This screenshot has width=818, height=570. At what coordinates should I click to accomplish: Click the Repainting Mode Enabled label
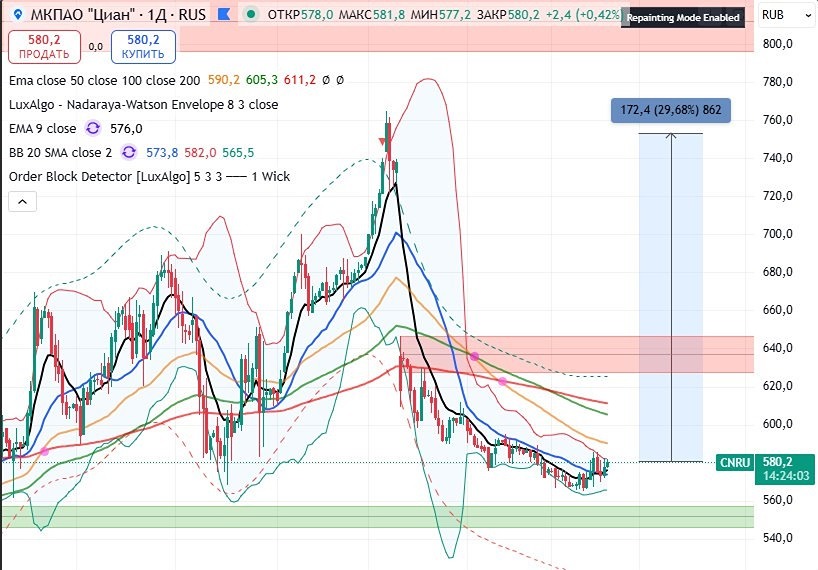click(682, 17)
